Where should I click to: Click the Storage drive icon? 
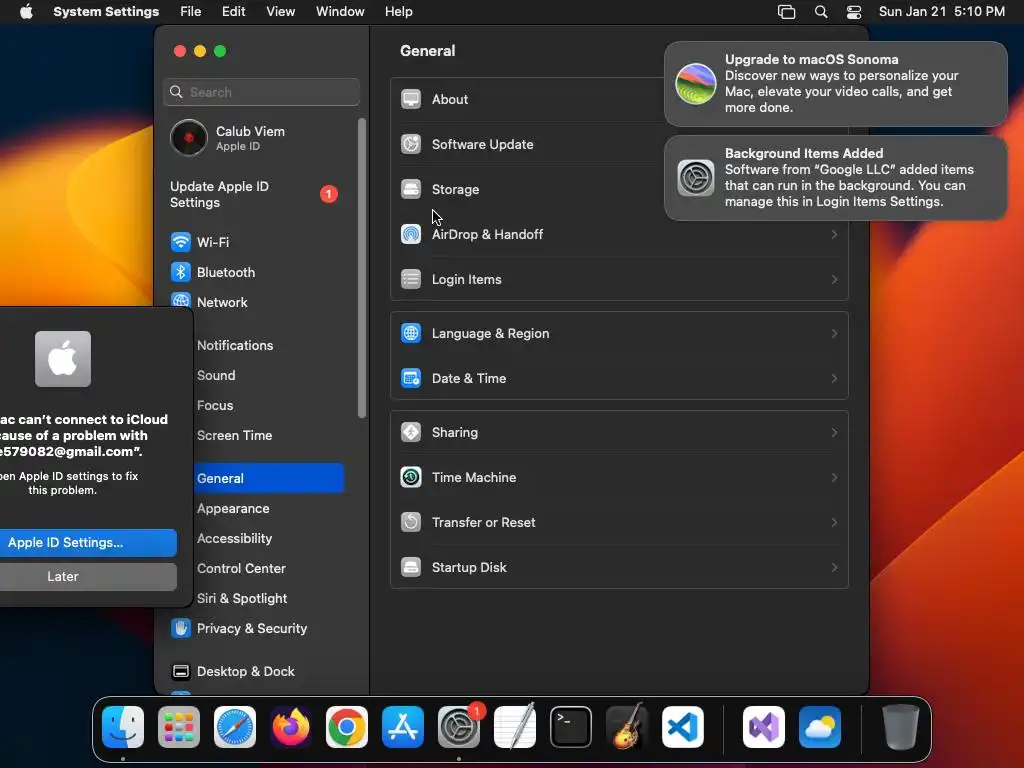[411, 189]
